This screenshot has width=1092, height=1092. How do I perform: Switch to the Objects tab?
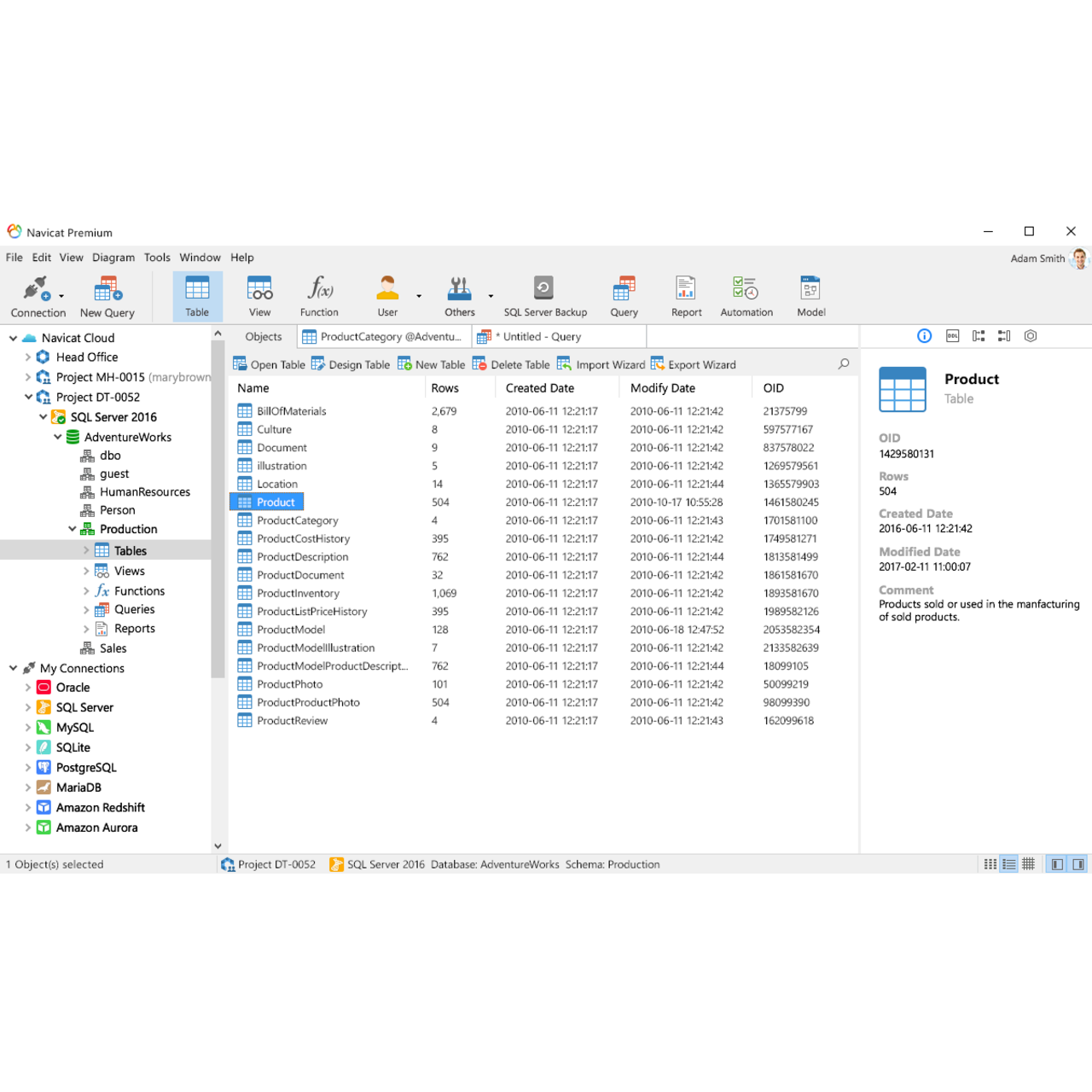pyautogui.click(x=264, y=337)
